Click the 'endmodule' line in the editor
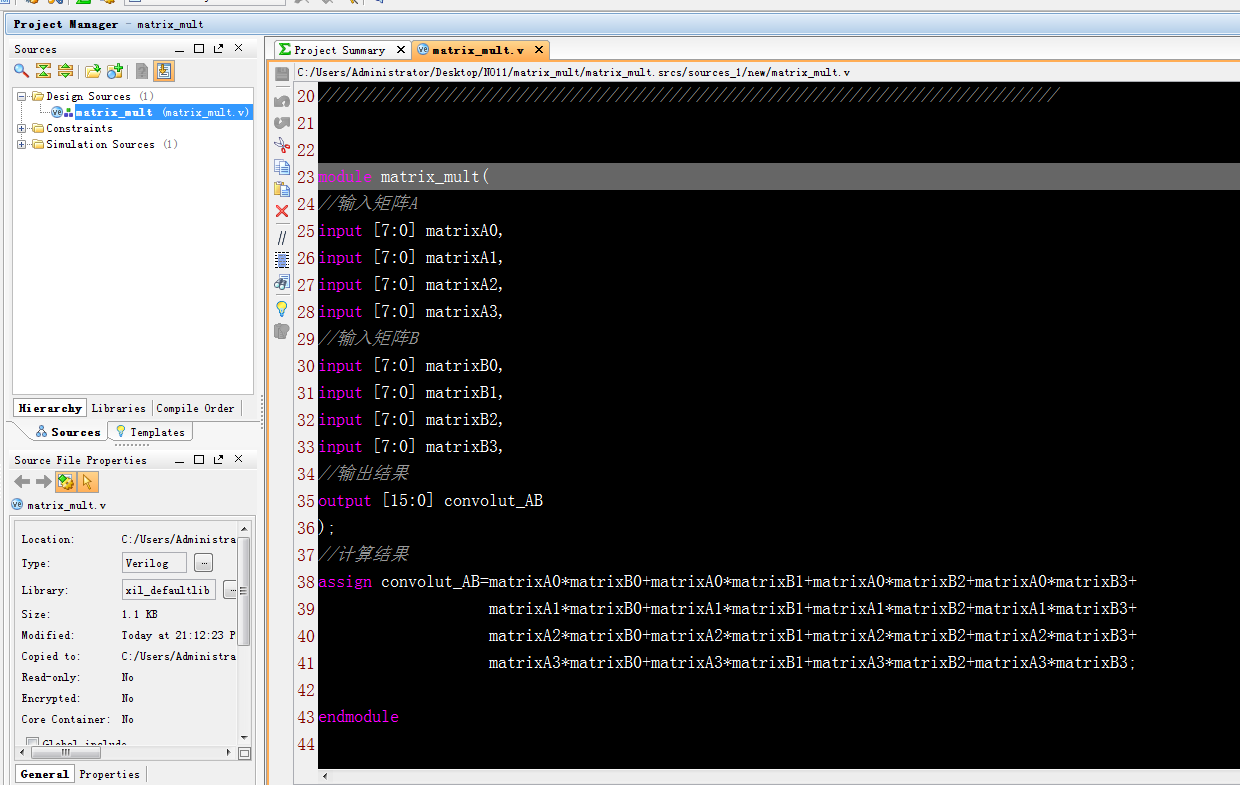 pyautogui.click(x=359, y=717)
